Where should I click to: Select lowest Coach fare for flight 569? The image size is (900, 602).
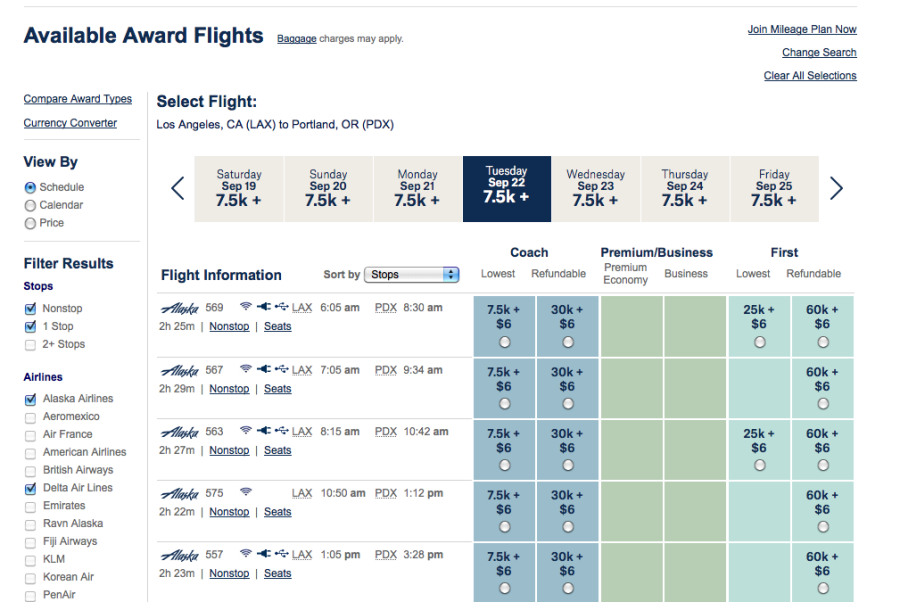[504, 342]
